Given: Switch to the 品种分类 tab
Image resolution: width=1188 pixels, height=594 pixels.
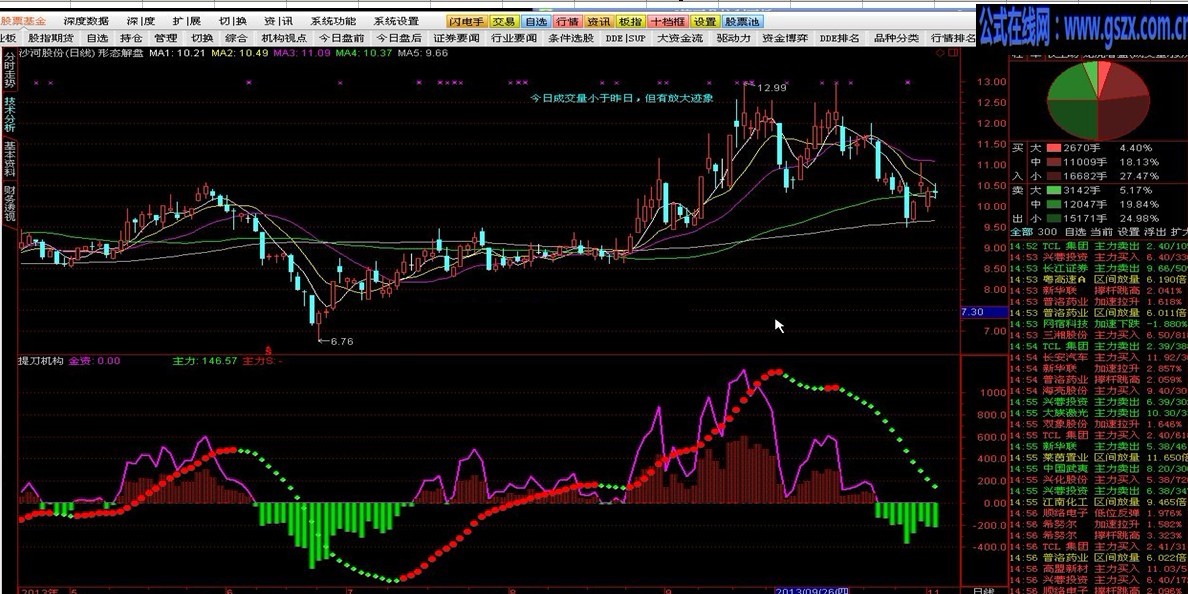Looking at the screenshot, I should [x=896, y=38].
